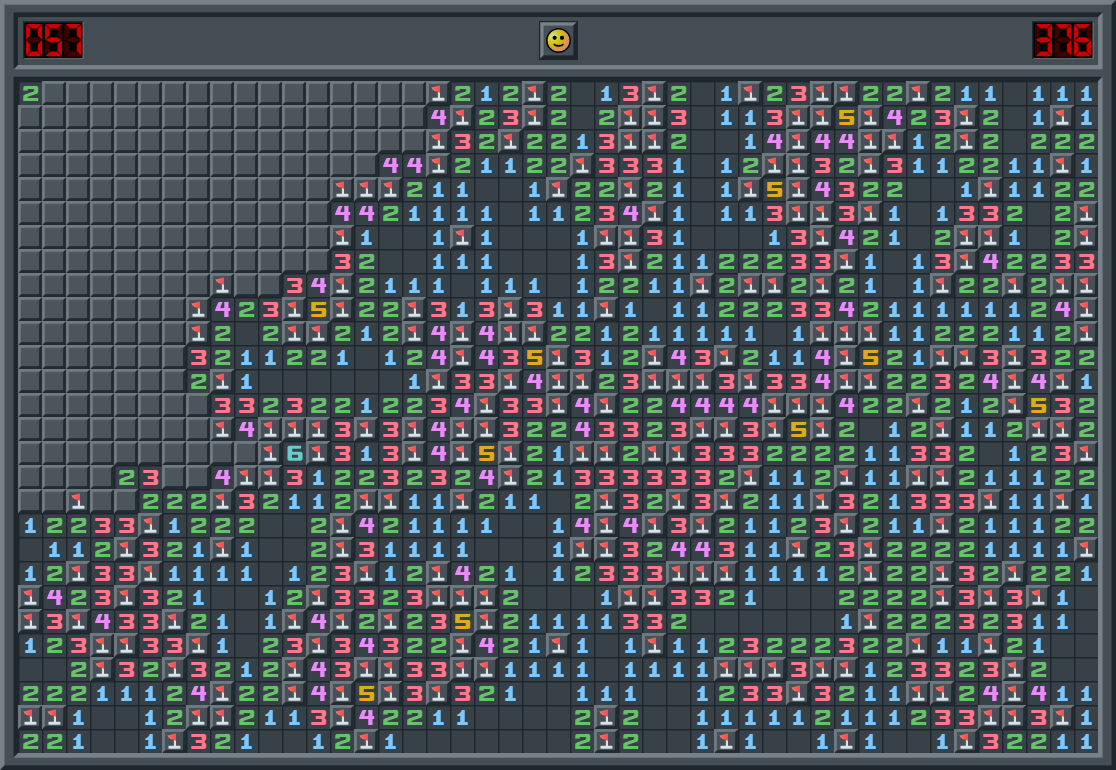The height and width of the screenshot is (770, 1116).
Task: Click green 2 surrounded by covered cells
Action: tap(126, 477)
